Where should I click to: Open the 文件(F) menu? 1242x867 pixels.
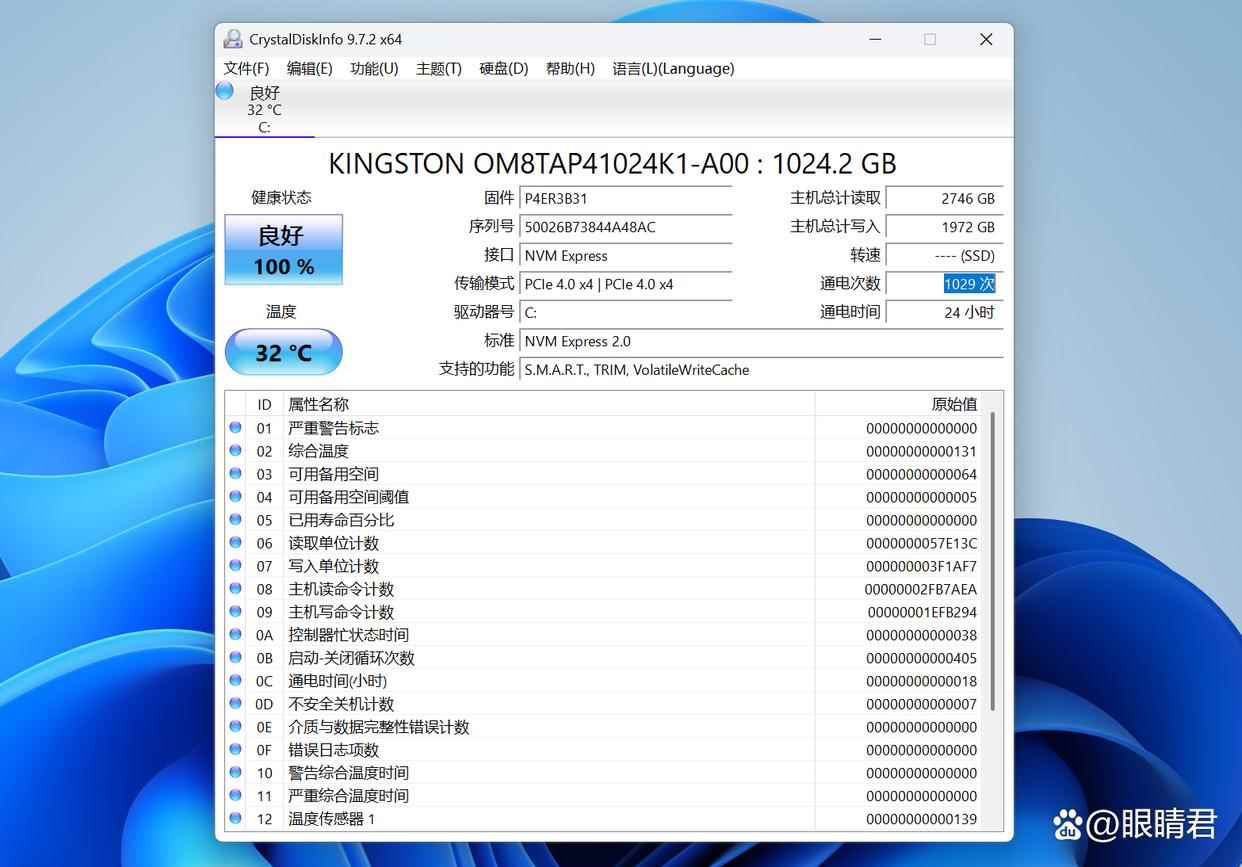pyautogui.click(x=246, y=68)
